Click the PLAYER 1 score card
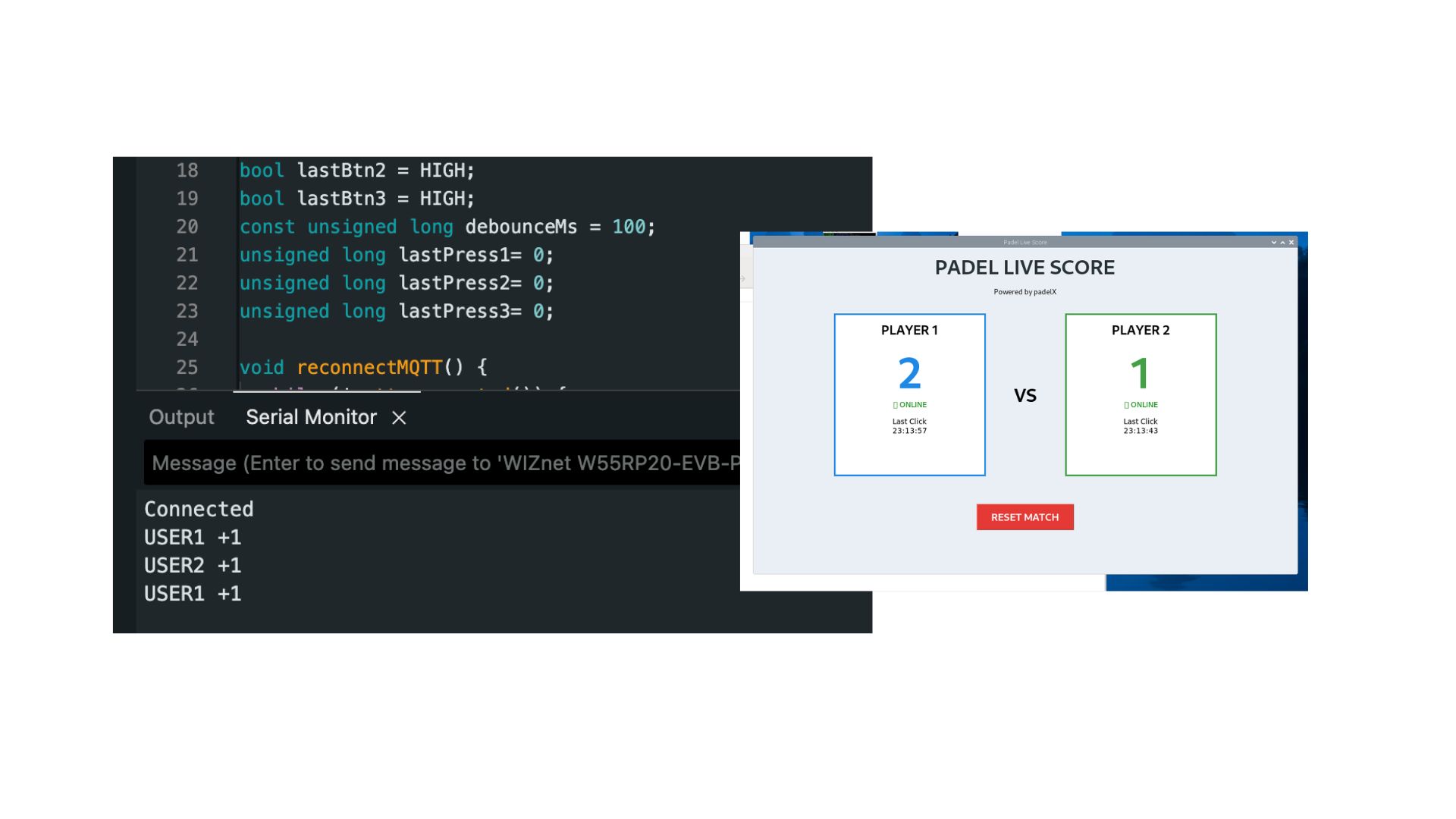Image resolution: width=1456 pixels, height=819 pixels. pyautogui.click(x=909, y=394)
